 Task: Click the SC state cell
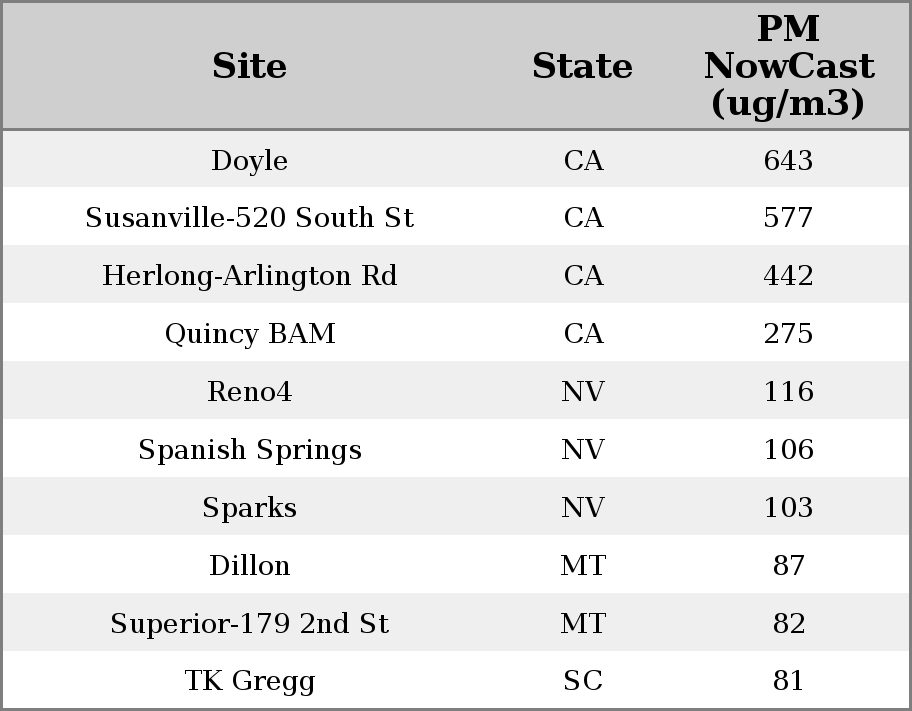(x=583, y=682)
